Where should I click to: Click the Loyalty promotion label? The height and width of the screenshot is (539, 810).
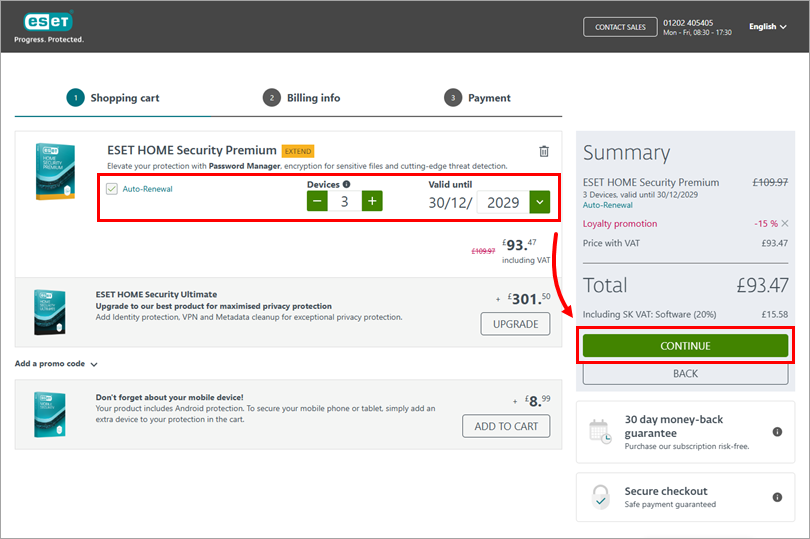(620, 224)
